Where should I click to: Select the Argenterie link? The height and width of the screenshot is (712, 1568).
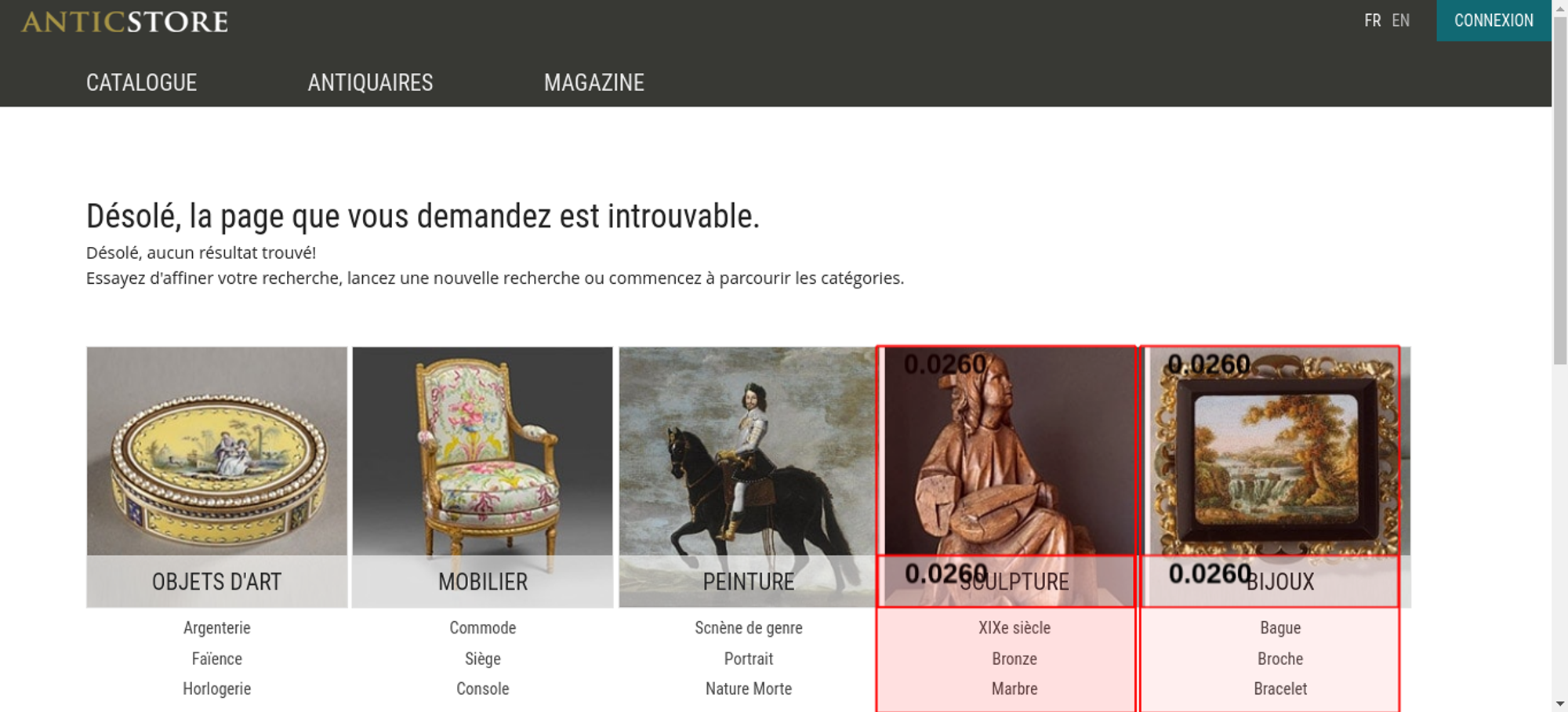[217, 628]
